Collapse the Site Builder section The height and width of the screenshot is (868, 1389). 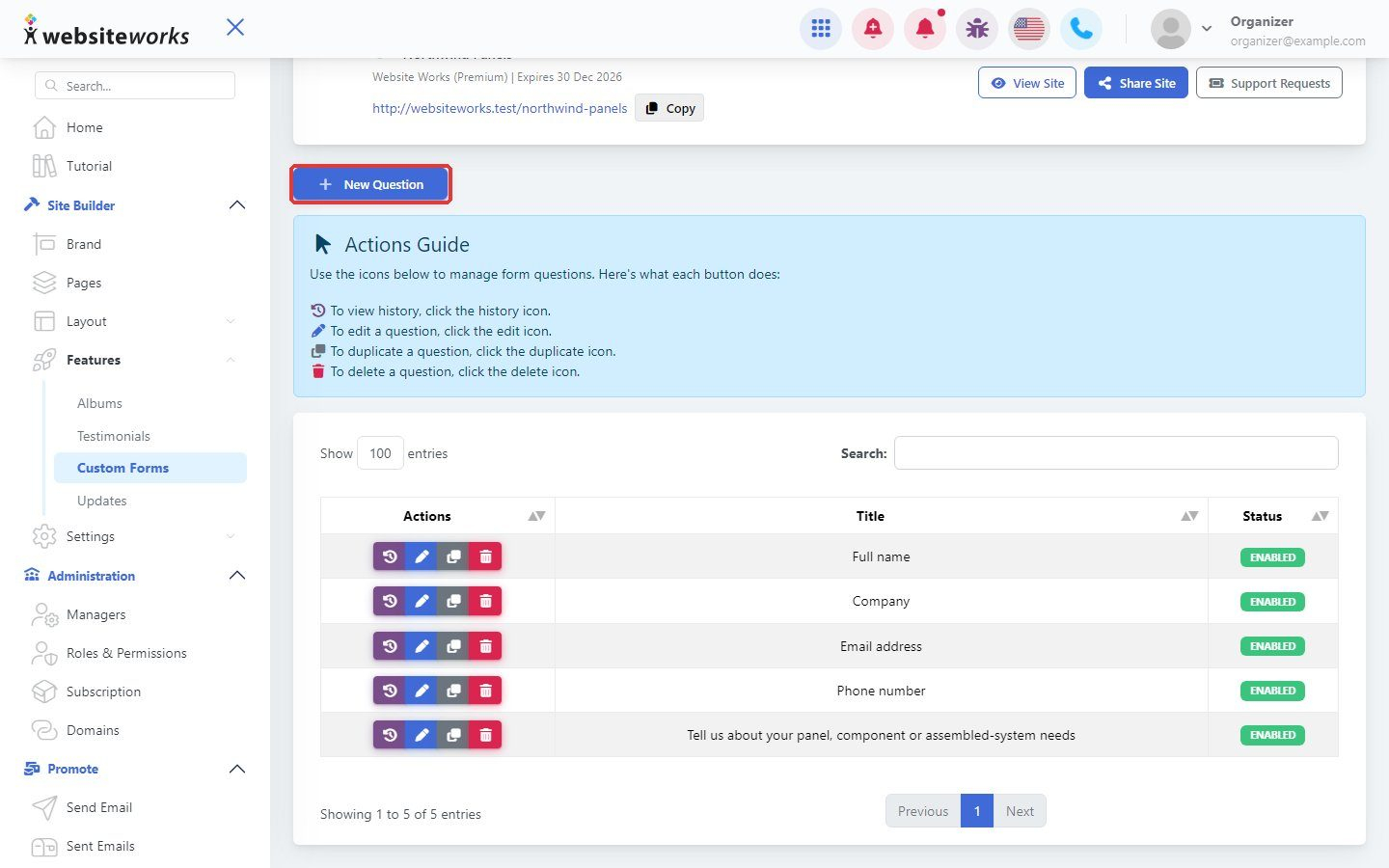click(x=237, y=205)
